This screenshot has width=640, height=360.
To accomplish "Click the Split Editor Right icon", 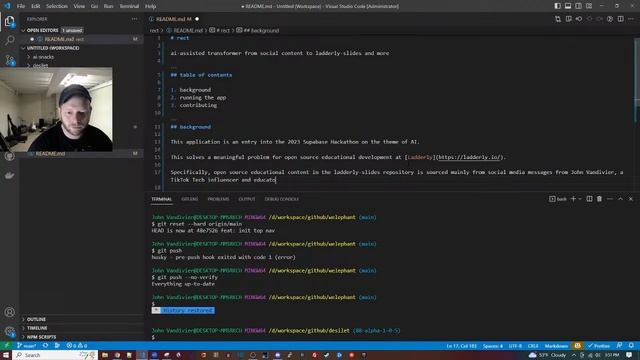I will point(620,19).
